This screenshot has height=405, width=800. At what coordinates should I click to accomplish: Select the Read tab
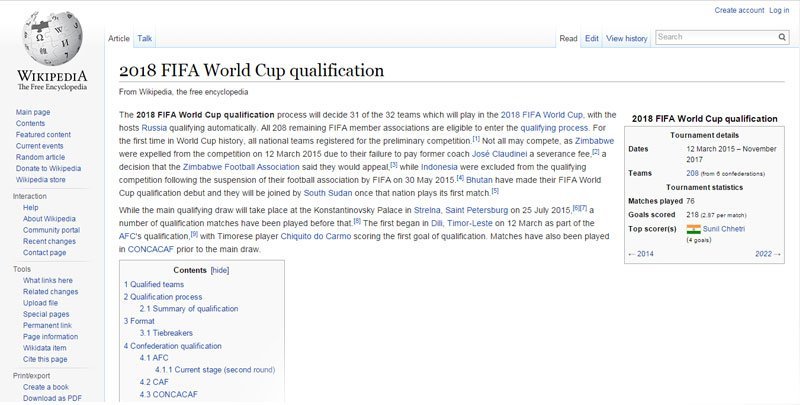click(x=568, y=38)
